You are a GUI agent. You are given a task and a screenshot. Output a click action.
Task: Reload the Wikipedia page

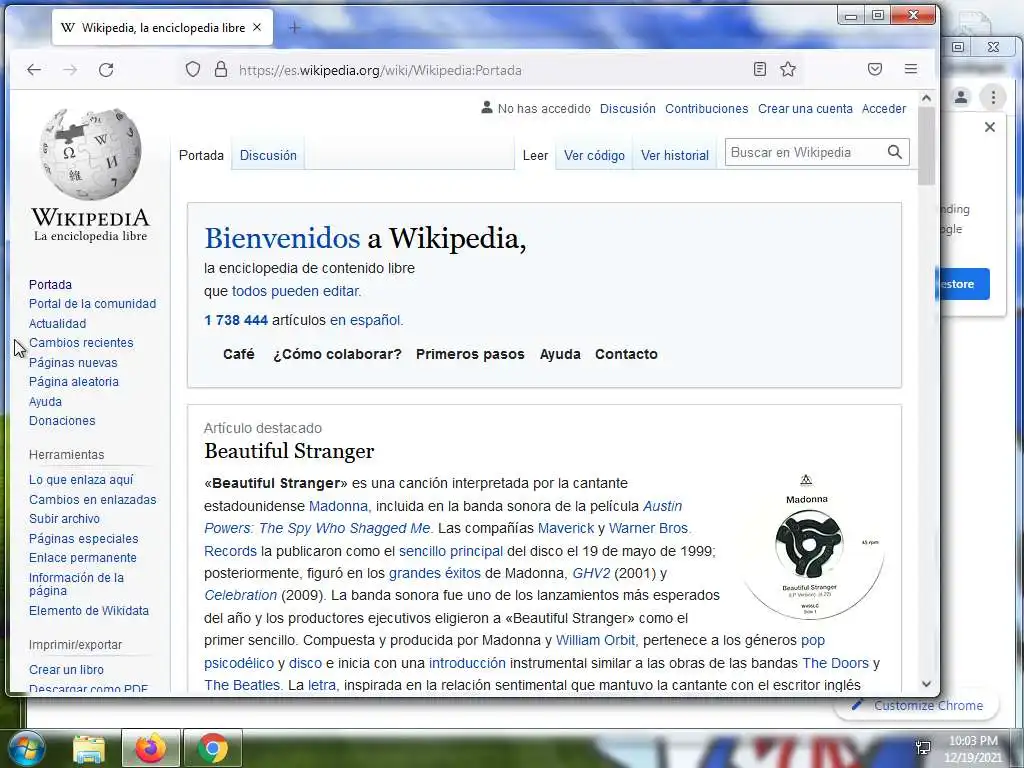point(106,70)
